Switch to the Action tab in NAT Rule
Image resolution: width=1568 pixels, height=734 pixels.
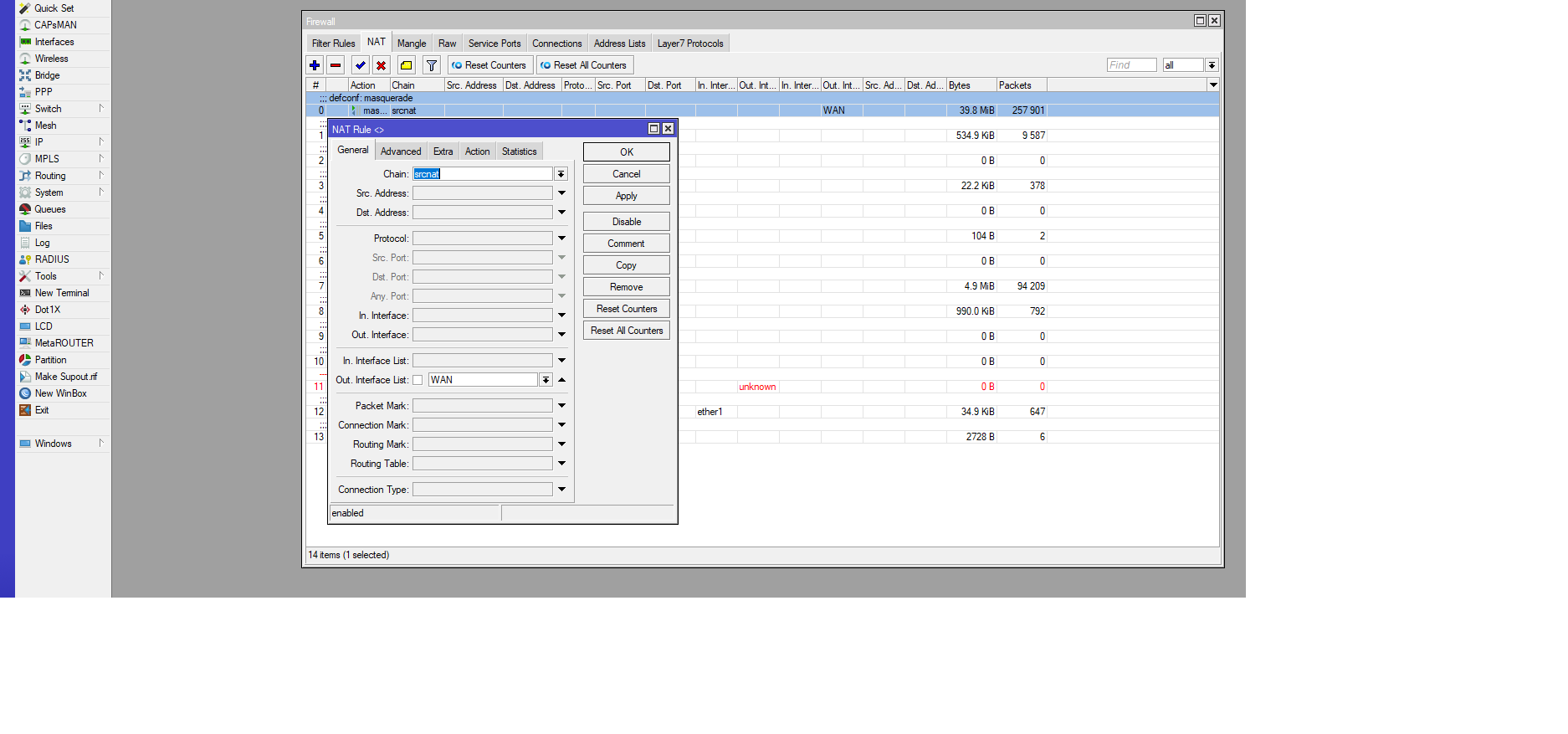click(477, 151)
